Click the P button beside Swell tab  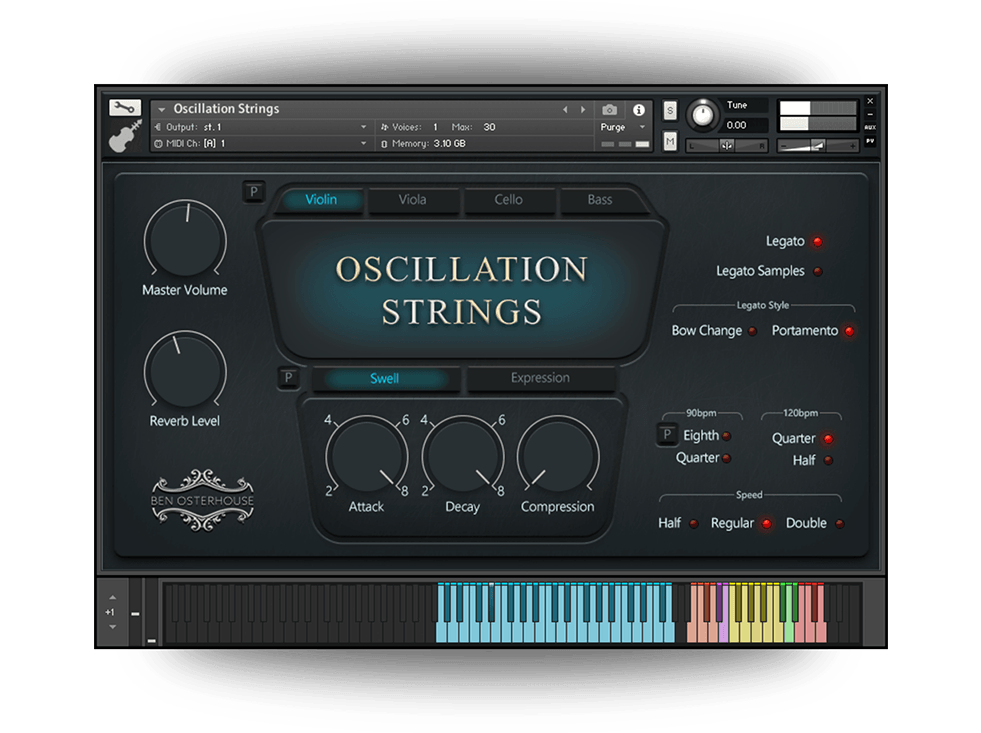[288, 378]
